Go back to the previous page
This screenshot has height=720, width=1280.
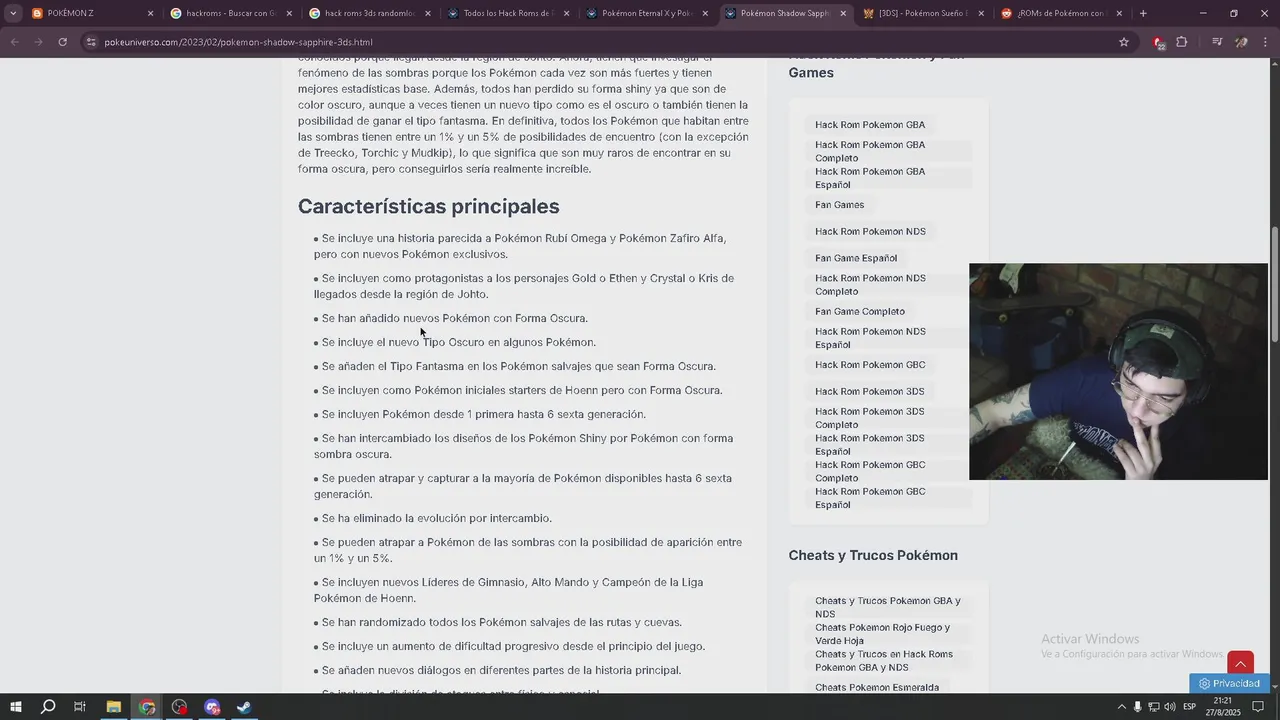[x=15, y=42]
